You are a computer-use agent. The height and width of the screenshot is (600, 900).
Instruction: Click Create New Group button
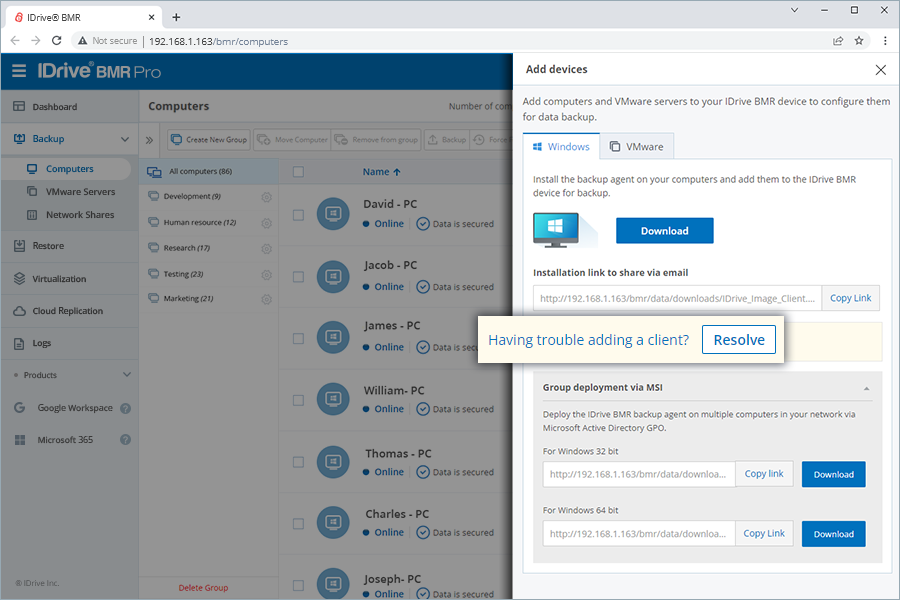point(209,140)
